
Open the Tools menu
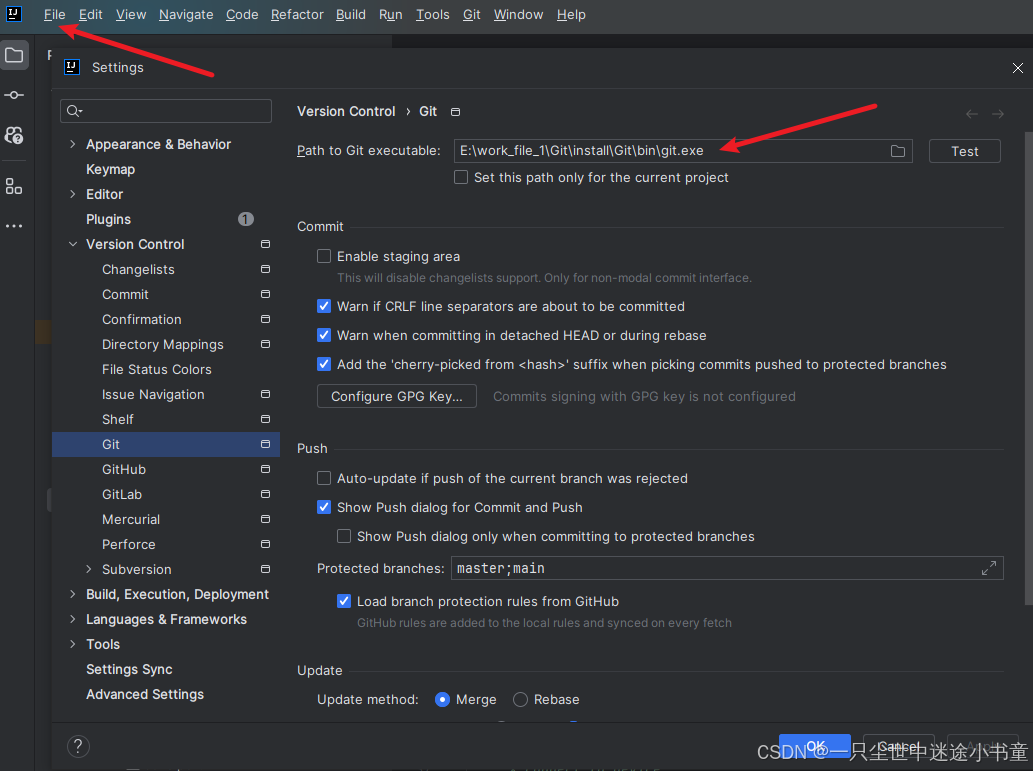[433, 14]
